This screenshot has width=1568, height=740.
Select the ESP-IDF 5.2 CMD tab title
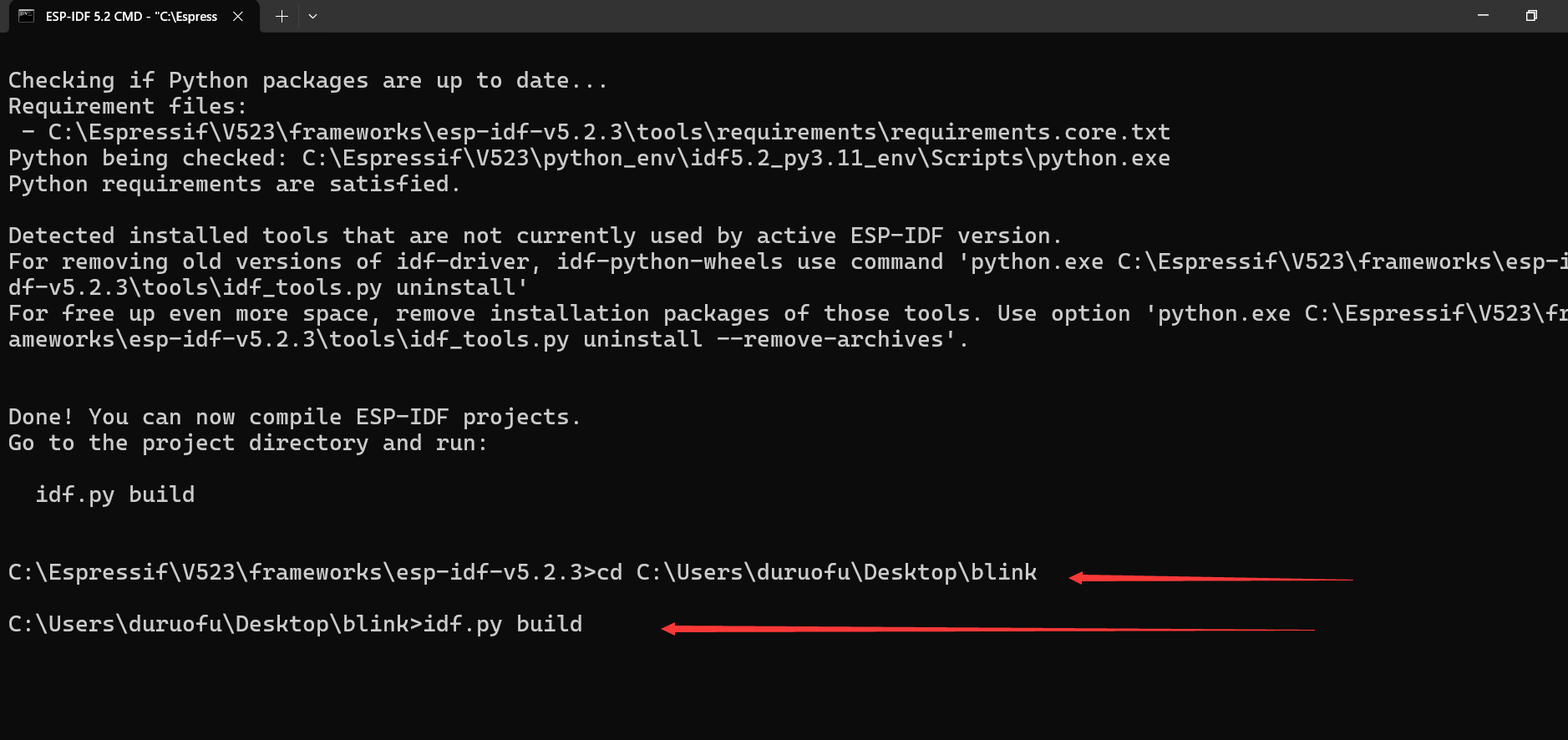coord(131,16)
